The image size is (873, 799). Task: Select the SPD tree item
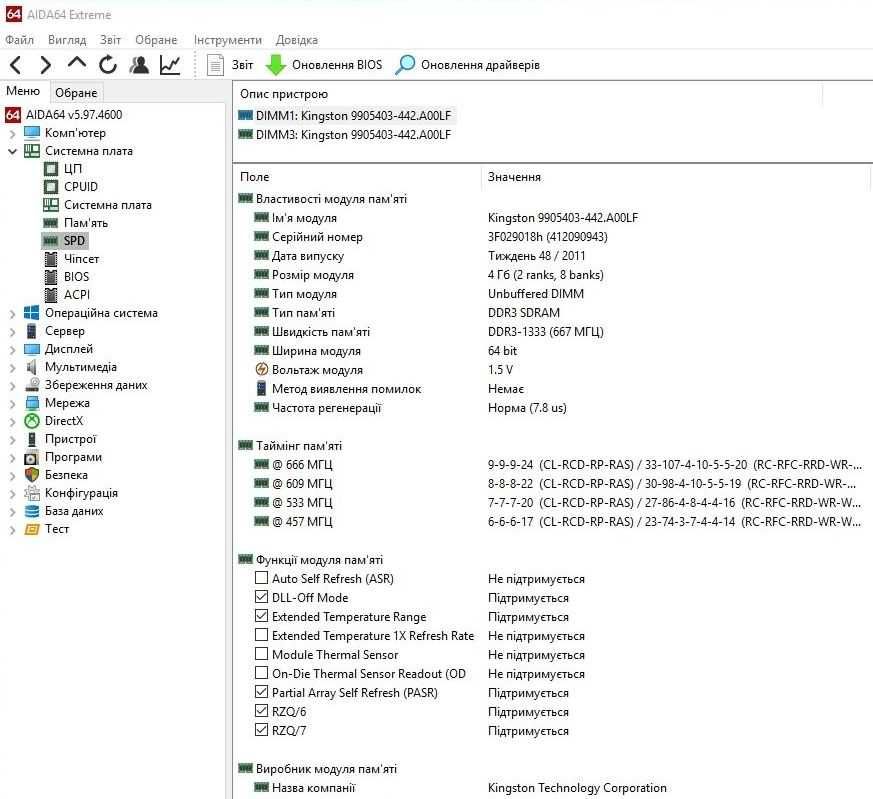(65, 241)
